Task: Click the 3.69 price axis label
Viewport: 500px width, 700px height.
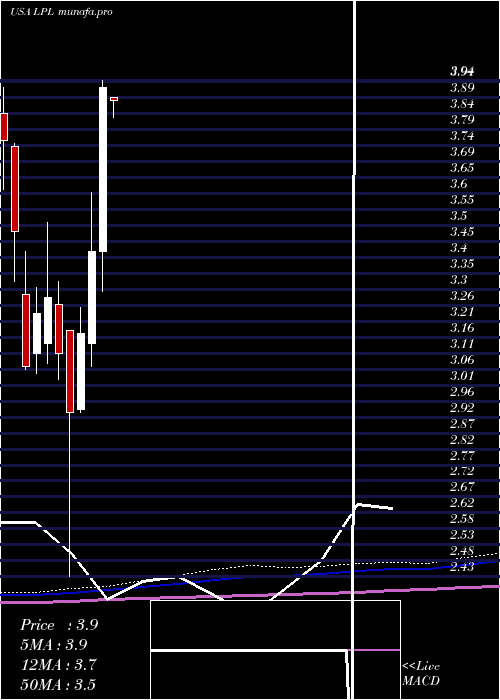Action: pyautogui.click(x=462, y=152)
